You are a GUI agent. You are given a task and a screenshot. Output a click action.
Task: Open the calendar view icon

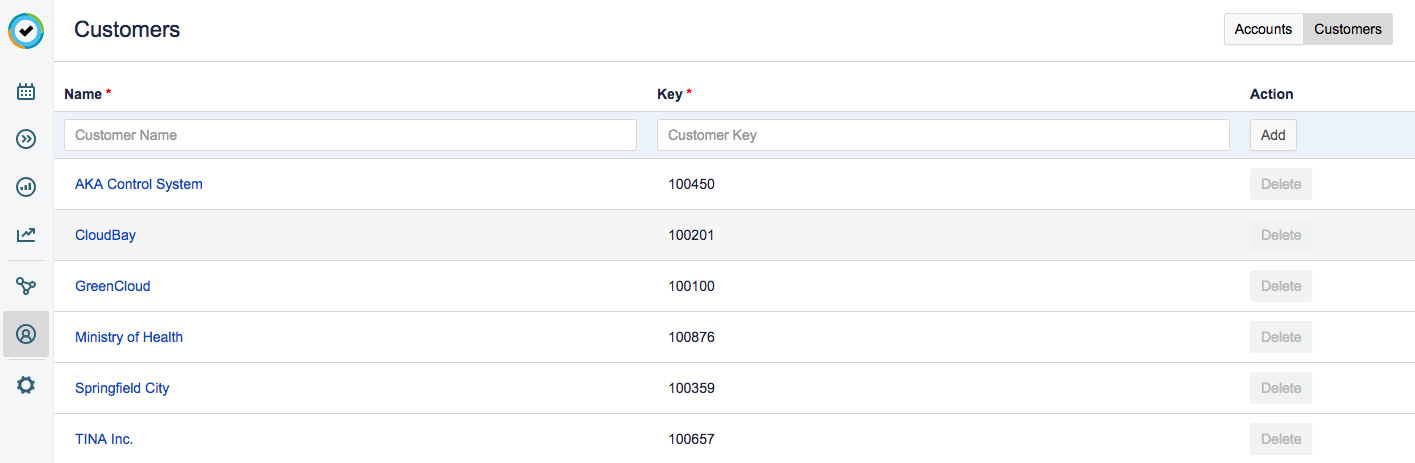[26, 92]
